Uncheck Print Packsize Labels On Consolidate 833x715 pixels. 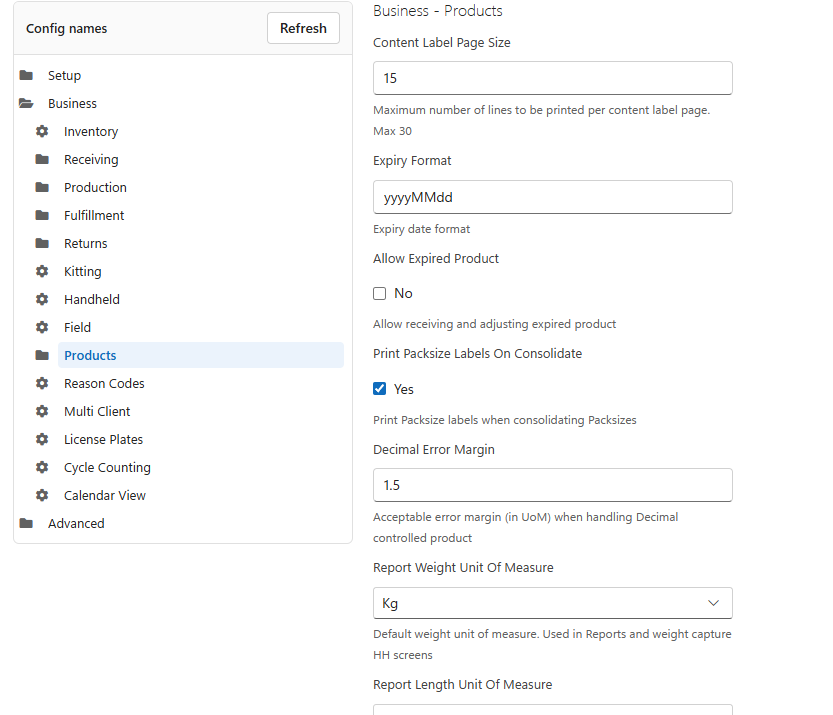tap(379, 389)
